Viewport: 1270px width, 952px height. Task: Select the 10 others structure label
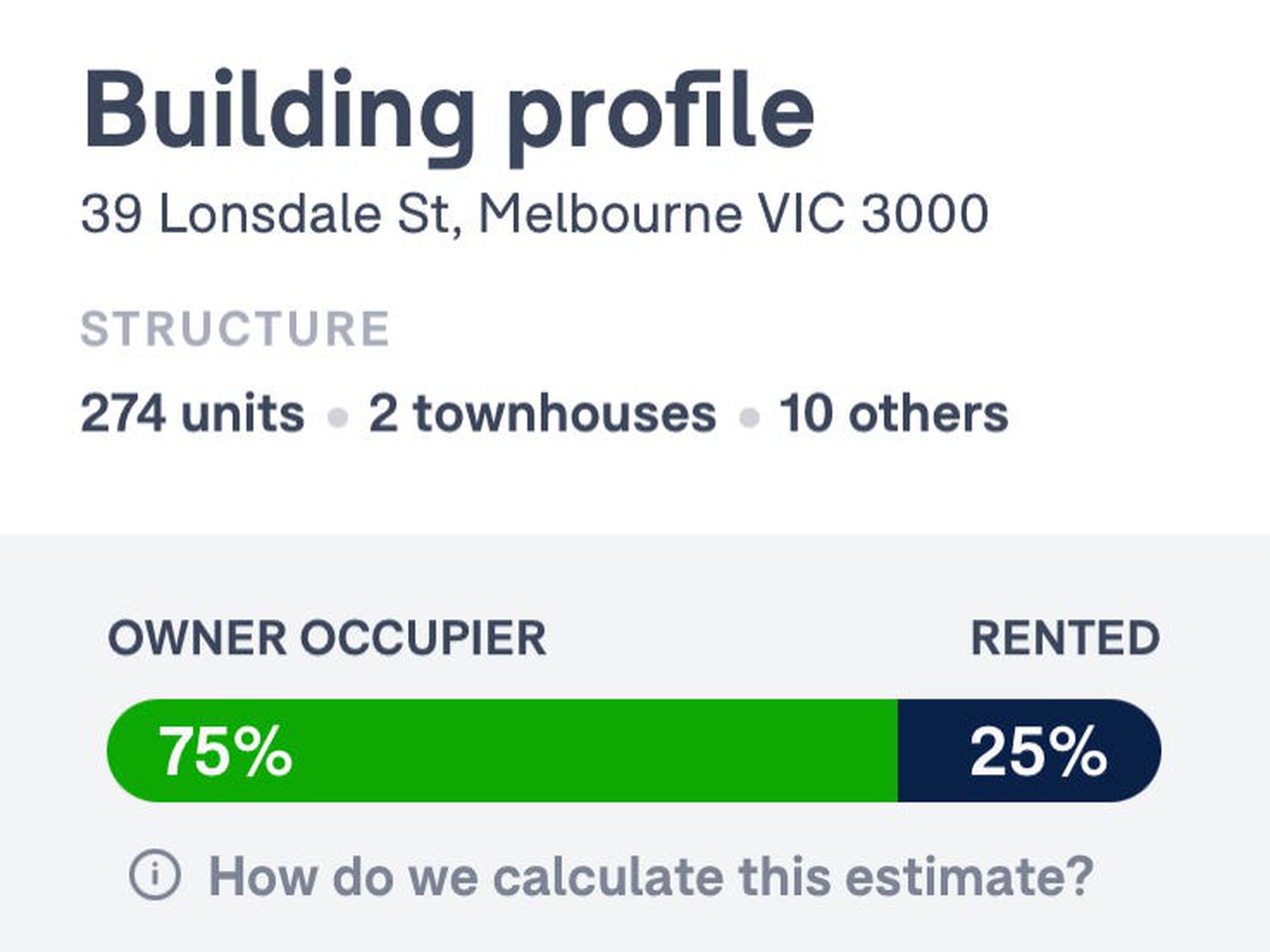(x=894, y=414)
